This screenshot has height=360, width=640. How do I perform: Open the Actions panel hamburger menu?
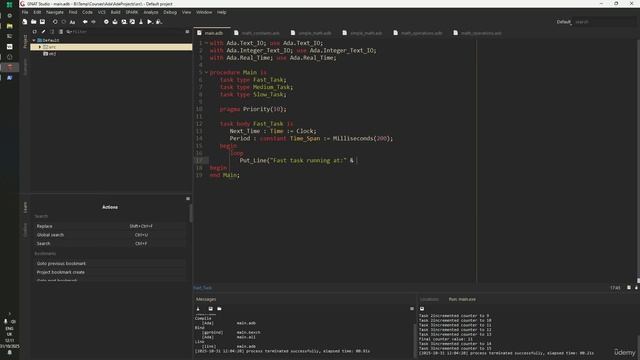(x=188, y=198)
